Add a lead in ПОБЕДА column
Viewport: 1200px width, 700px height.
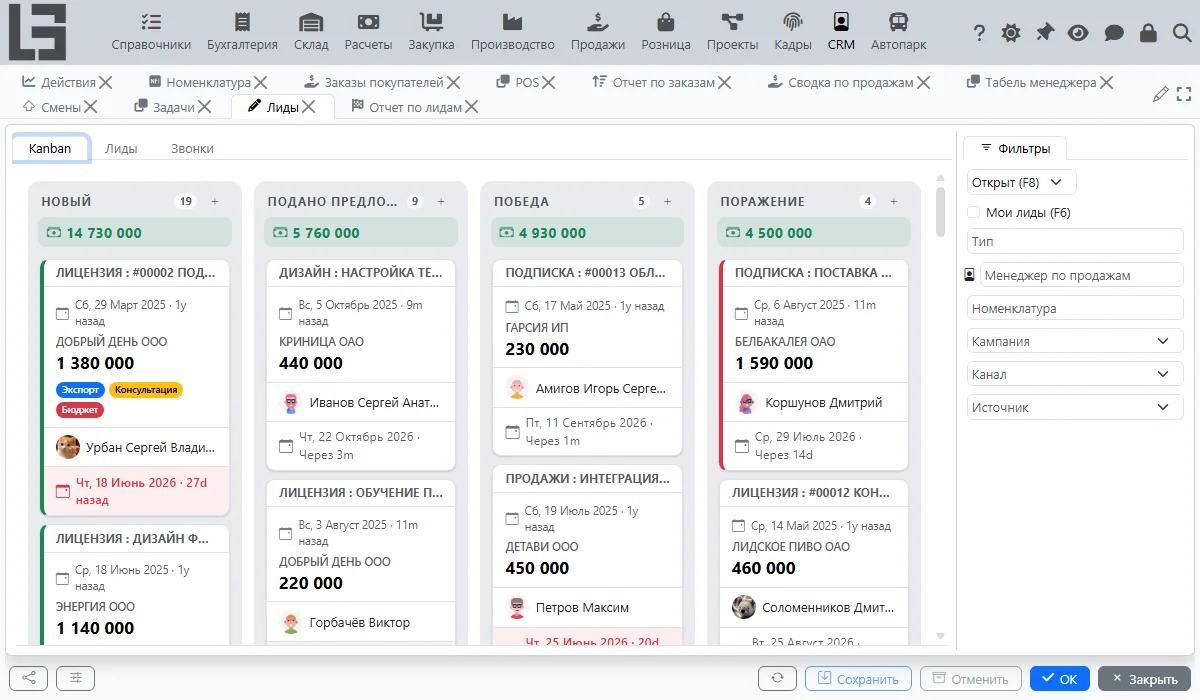tap(667, 201)
